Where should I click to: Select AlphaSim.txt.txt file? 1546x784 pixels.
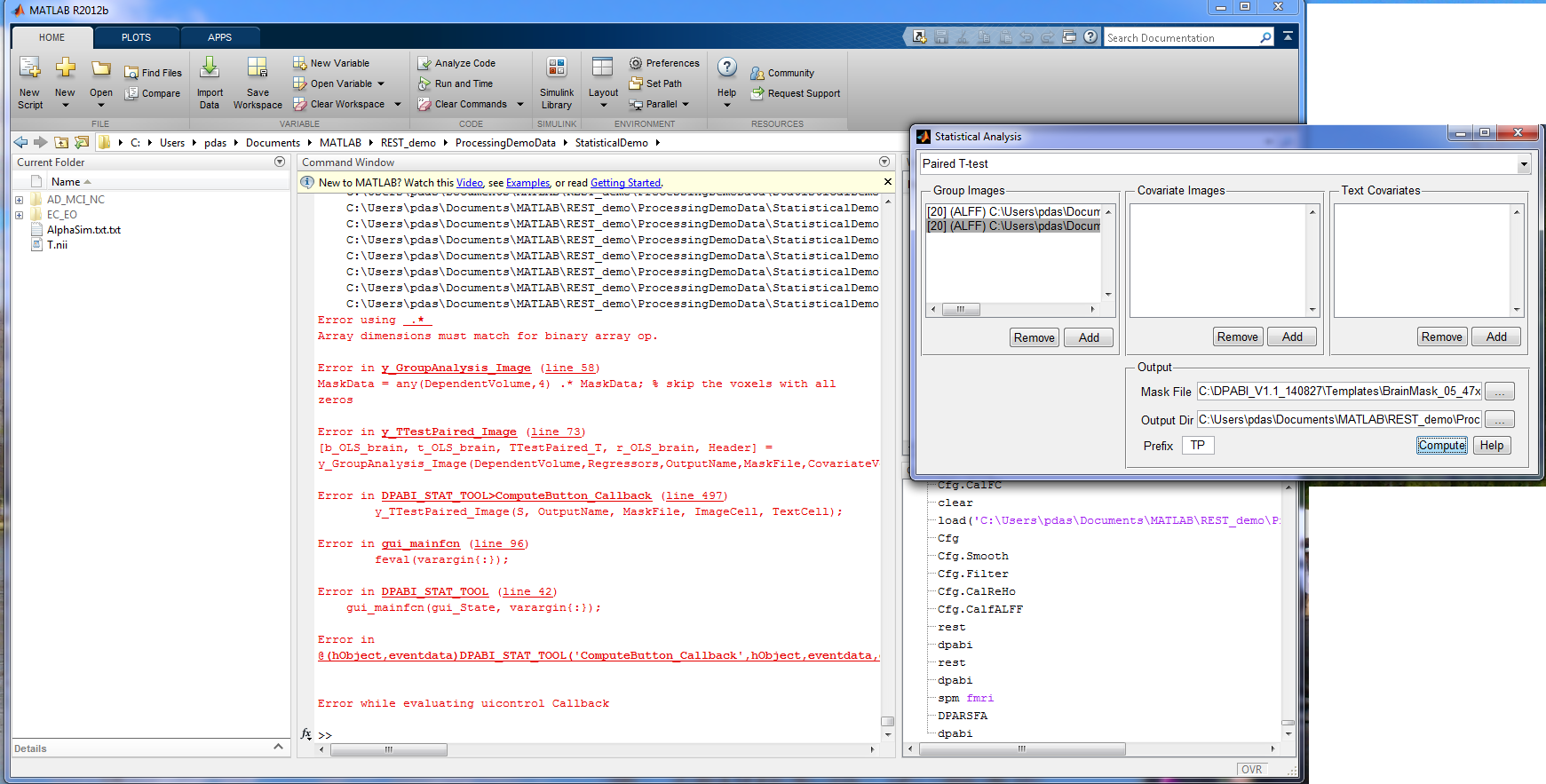pyautogui.click(x=83, y=230)
